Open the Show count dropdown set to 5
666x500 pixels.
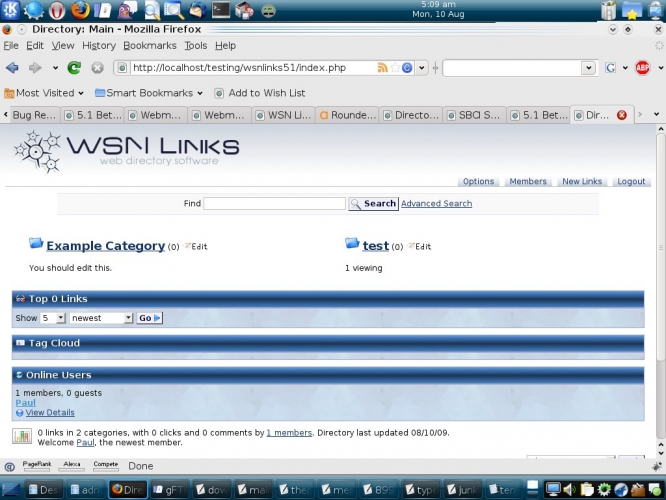(x=52, y=318)
